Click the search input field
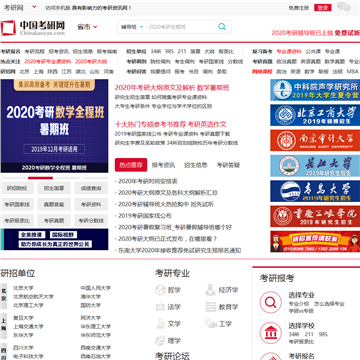 pos(182,27)
